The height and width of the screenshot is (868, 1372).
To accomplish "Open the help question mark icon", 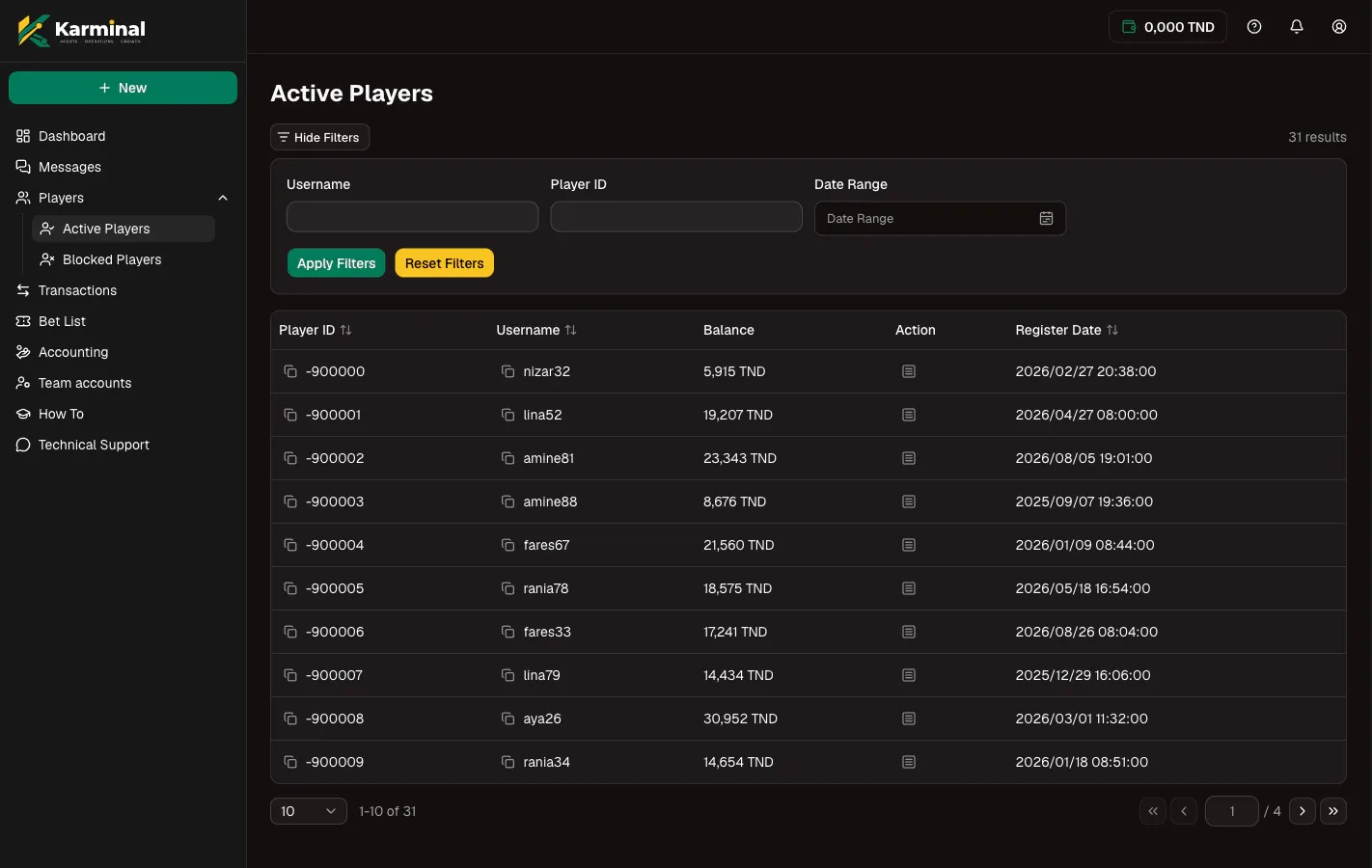I will [x=1254, y=27].
